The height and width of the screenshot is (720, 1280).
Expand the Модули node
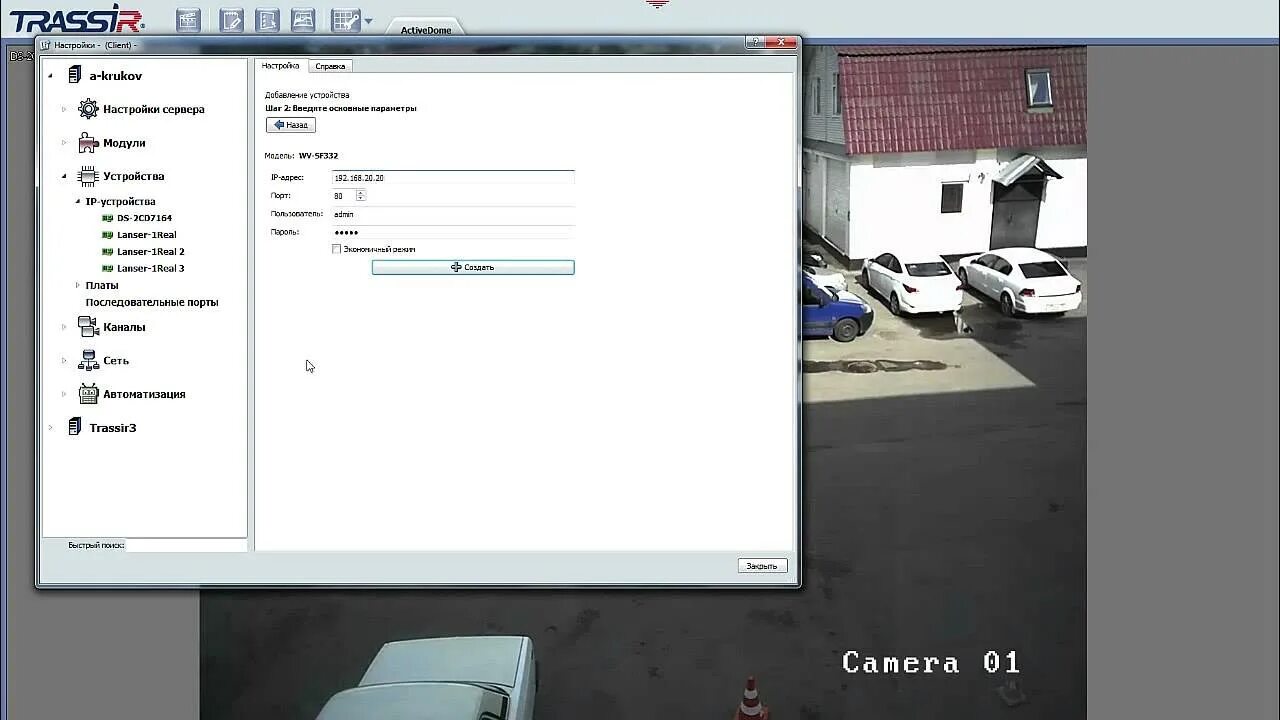point(64,143)
